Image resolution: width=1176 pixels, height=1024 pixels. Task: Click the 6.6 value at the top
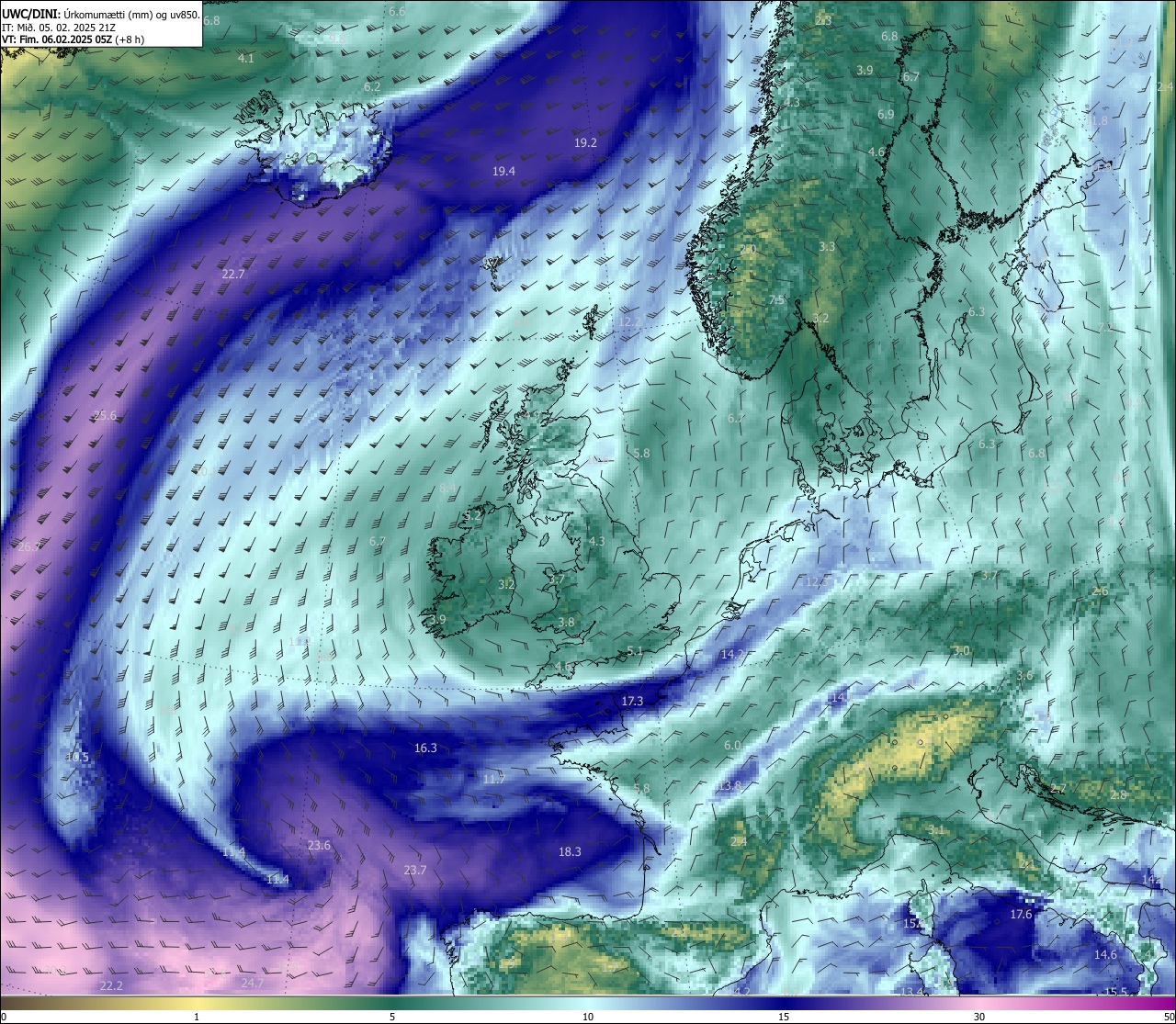click(397, 11)
